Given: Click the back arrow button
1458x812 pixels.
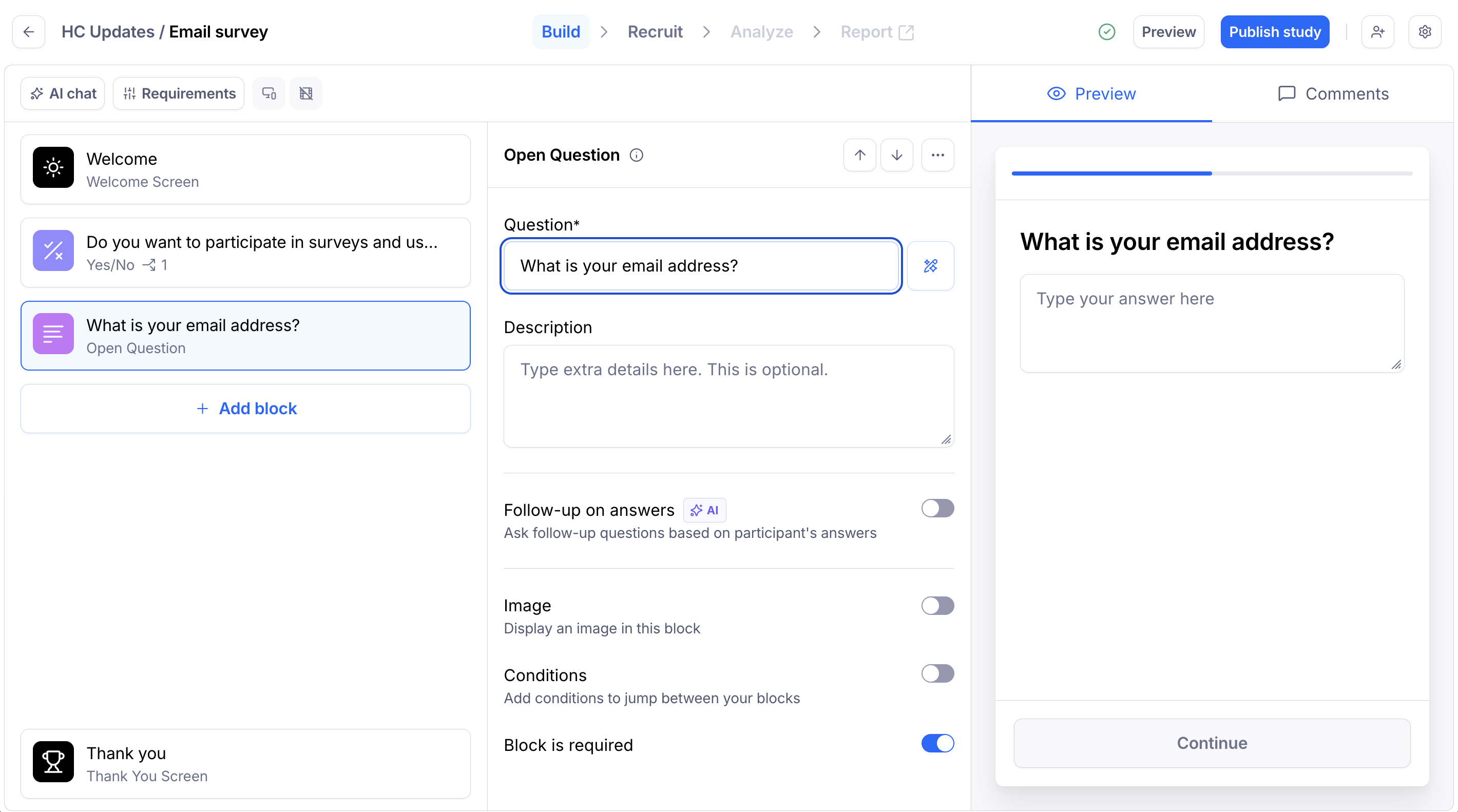Looking at the screenshot, I should point(29,32).
